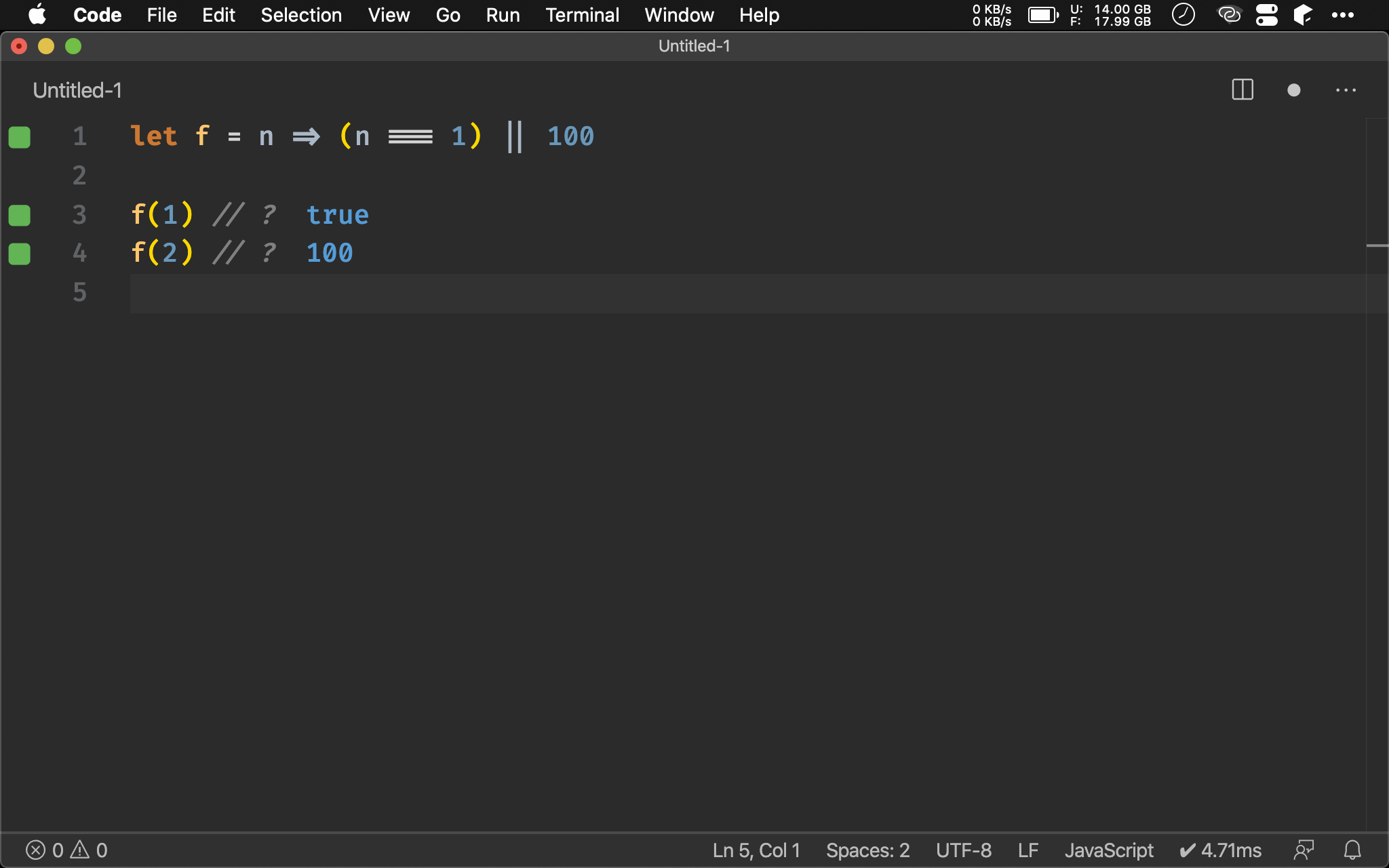Open Control Center toggles icon
1389x868 pixels.
(1266, 14)
